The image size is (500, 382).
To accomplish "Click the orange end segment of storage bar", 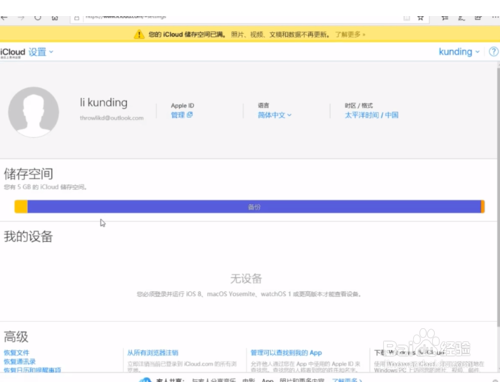I will 483,207.
